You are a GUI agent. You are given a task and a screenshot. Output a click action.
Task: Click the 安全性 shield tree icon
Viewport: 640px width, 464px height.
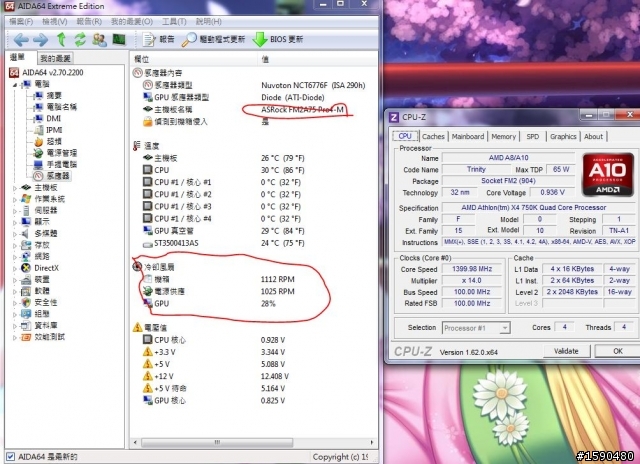[26, 302]
